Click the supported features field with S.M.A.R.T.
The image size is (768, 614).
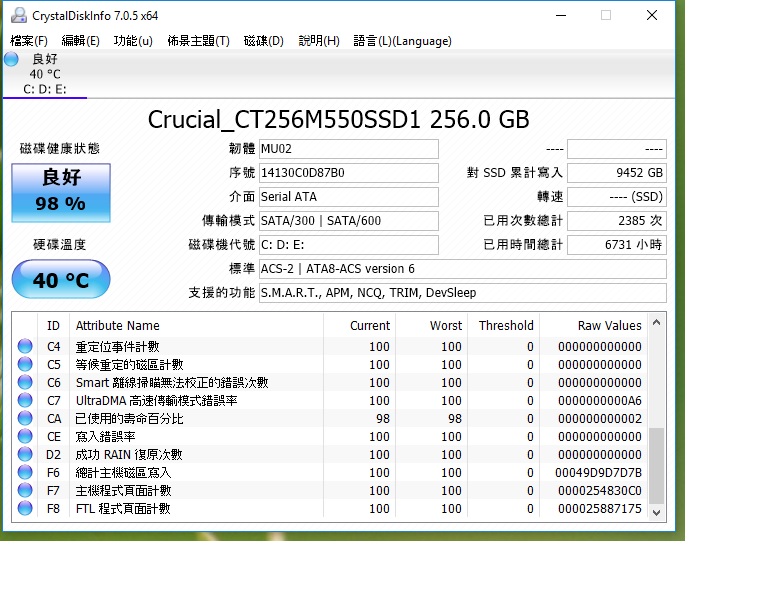coord(463,293)
